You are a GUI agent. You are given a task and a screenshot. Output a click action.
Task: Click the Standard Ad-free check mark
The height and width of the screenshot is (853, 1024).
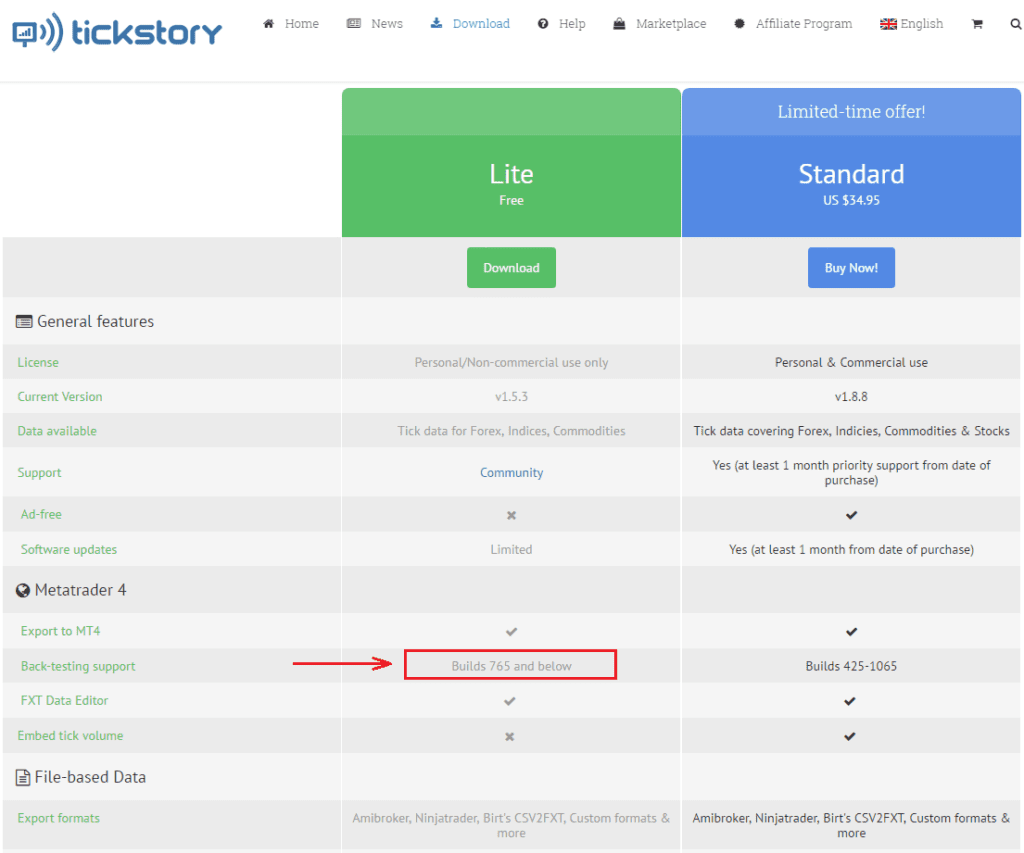pos(851,515)
